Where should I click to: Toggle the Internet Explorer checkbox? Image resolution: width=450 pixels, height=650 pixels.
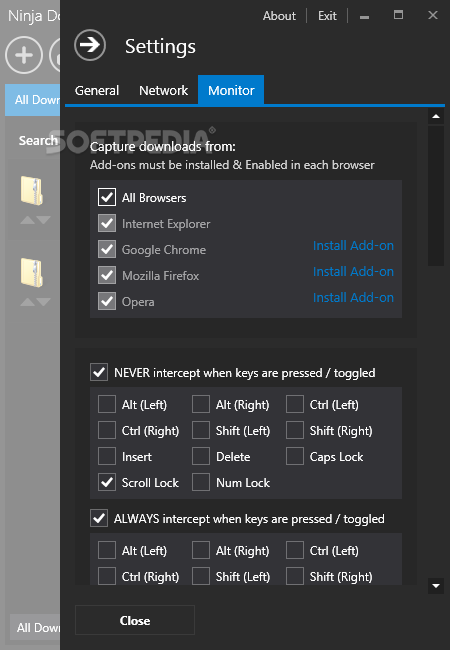[107, 223]
